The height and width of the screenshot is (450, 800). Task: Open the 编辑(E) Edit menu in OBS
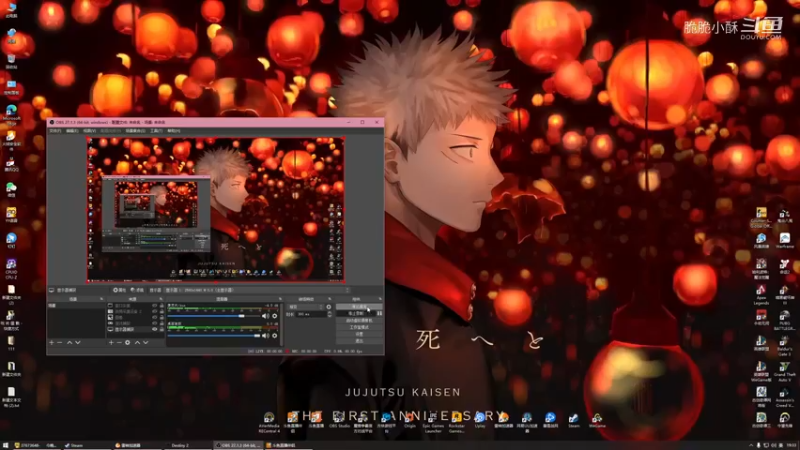tap(72, 131)
